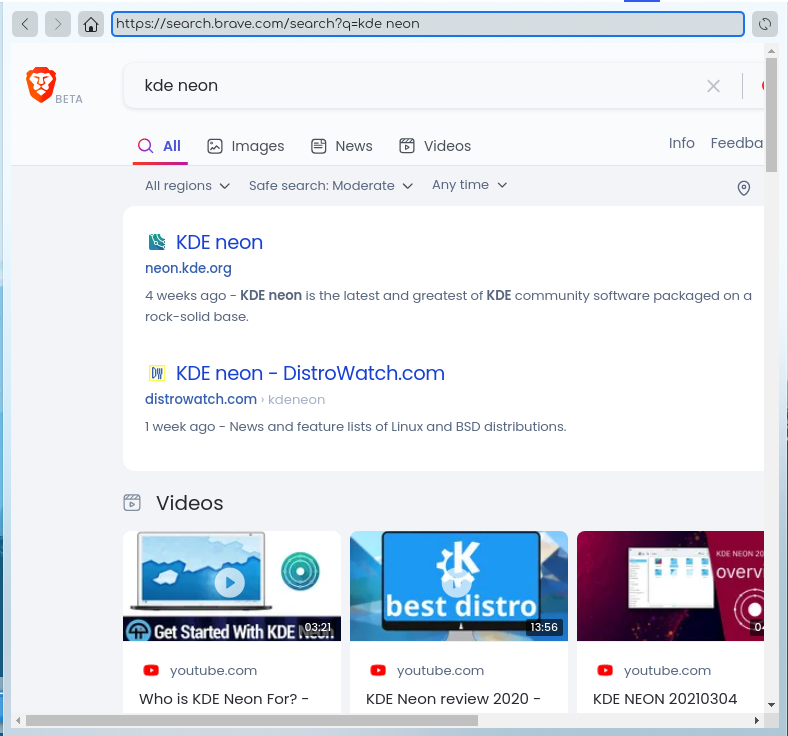Image resolution: width=788 pixels, height=736 pixels.
Task: Clear the search box with the X icon
Action: pos(713,86)
